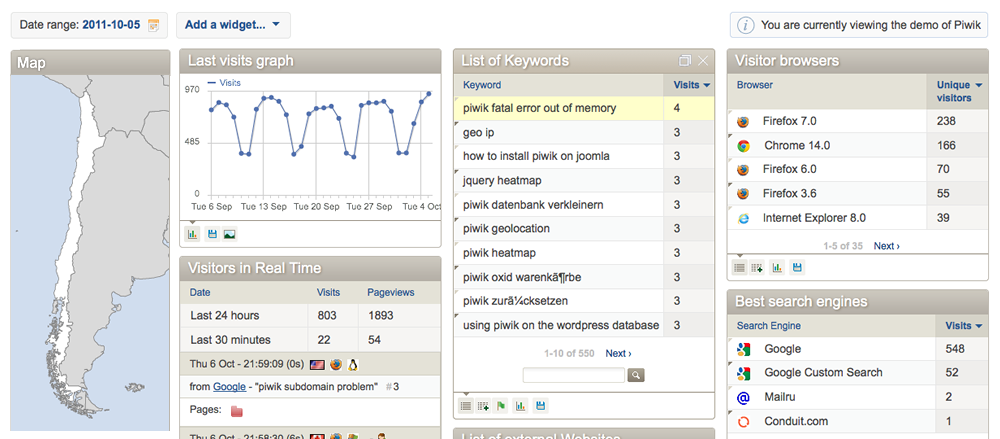The width and height of the screenshot is (1000, 439).
Task: Select the 'jquery heatmap' keyword row
Action: [x=584, y=181]
